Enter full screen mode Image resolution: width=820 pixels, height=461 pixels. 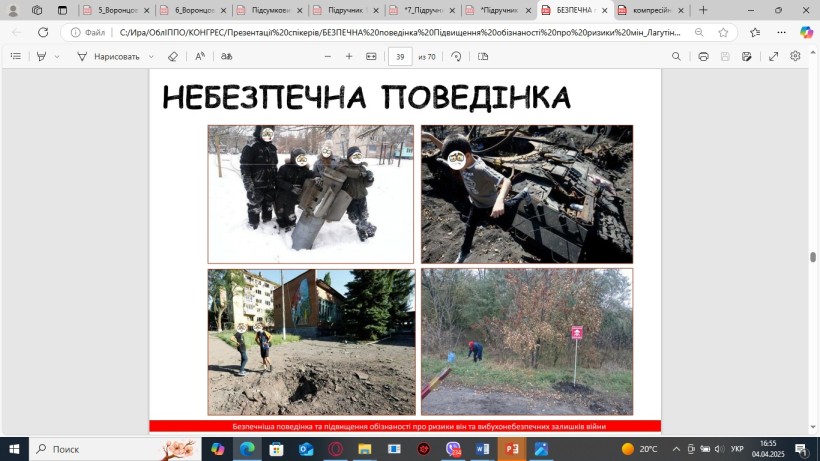point(773,56)
